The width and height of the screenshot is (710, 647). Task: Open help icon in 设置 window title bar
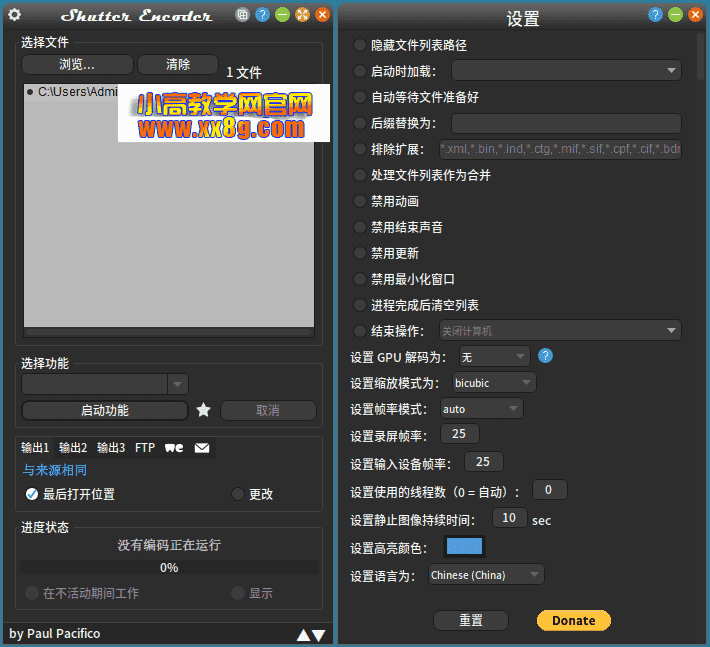(x=655, y=14)
